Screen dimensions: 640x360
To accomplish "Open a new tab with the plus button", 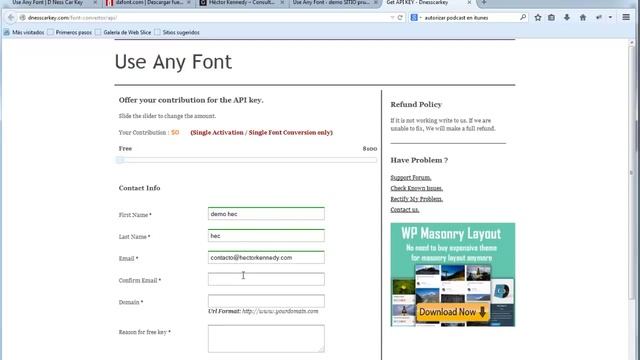I will coord(484,2).
